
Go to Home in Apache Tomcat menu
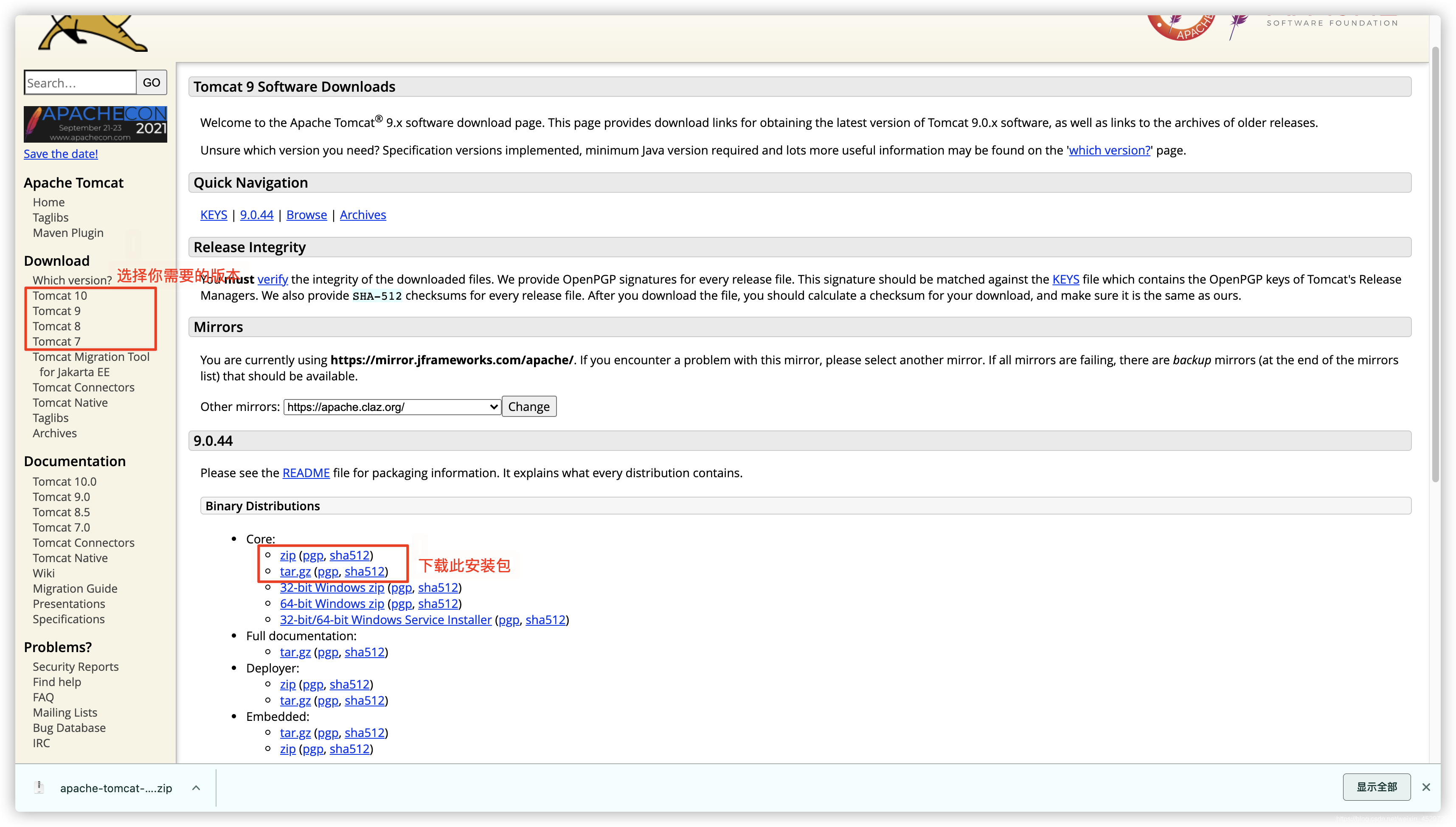49,202
